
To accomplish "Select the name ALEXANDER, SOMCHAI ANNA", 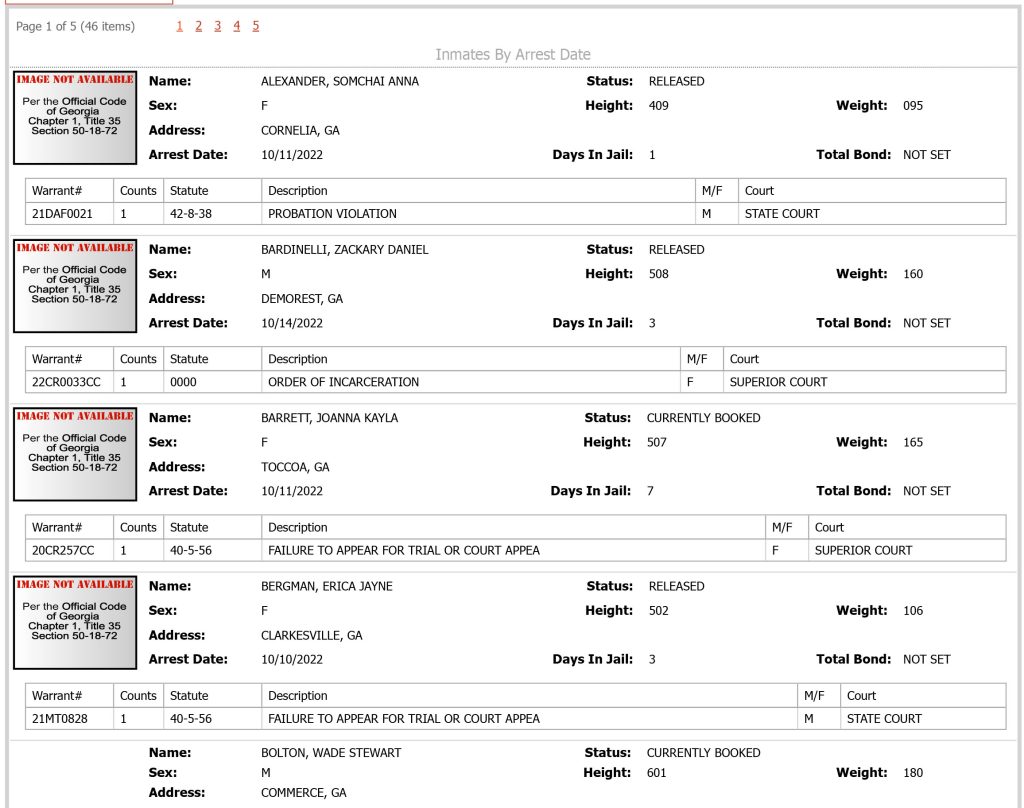I will [x=340, y=82].
